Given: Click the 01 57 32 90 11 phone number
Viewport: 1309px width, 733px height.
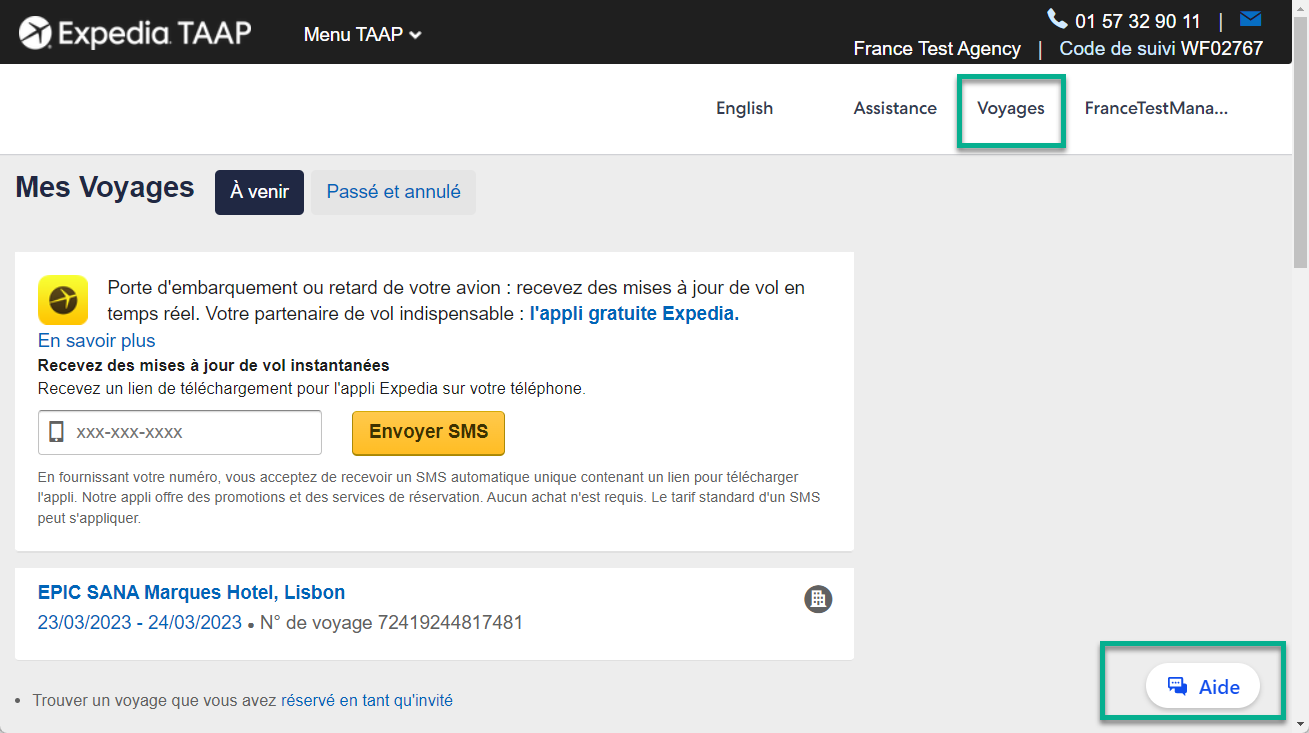Looking at the screenshot, I should pyautogui.click(x=1137, y=21).
